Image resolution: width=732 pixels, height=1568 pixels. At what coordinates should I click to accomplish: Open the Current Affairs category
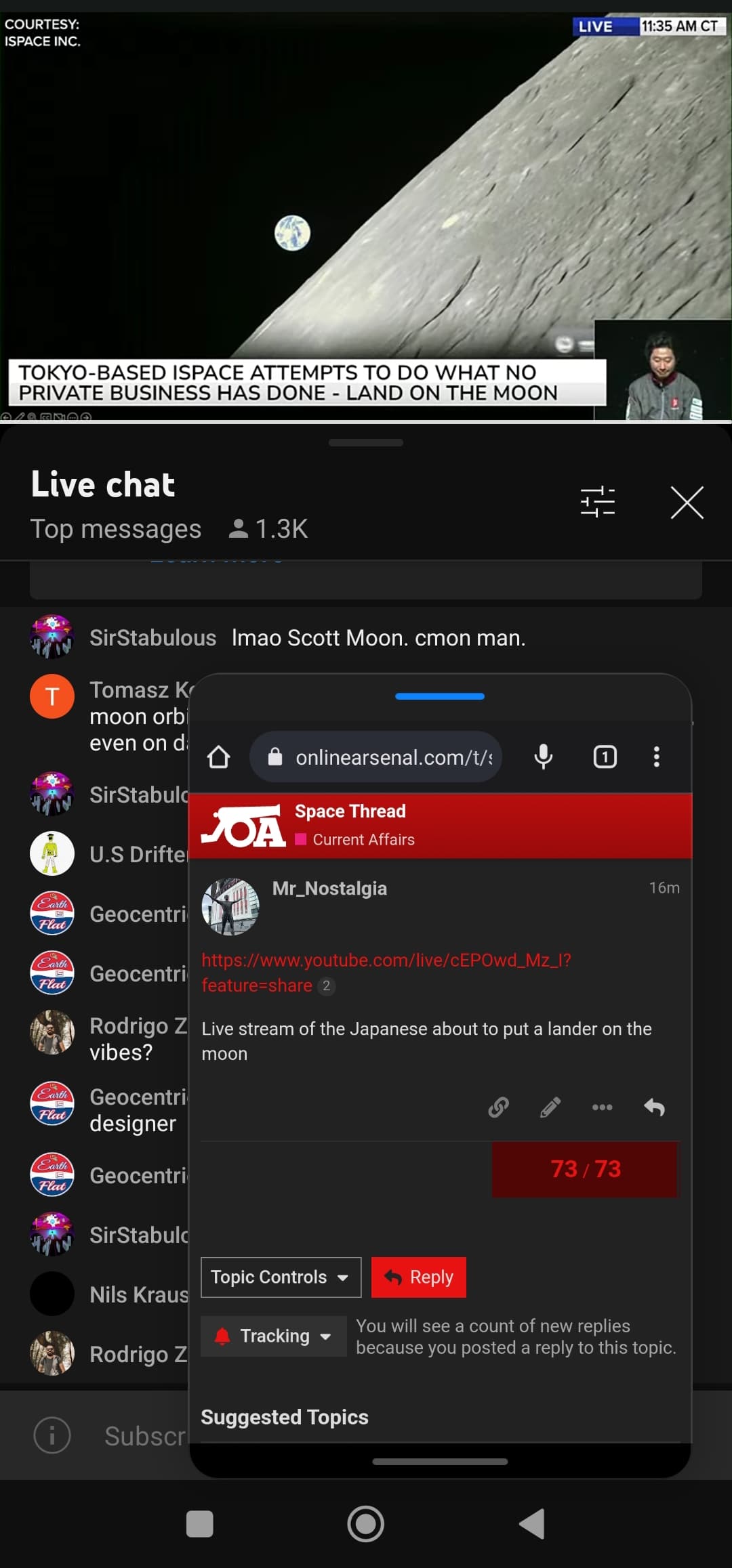coord(363,840)
